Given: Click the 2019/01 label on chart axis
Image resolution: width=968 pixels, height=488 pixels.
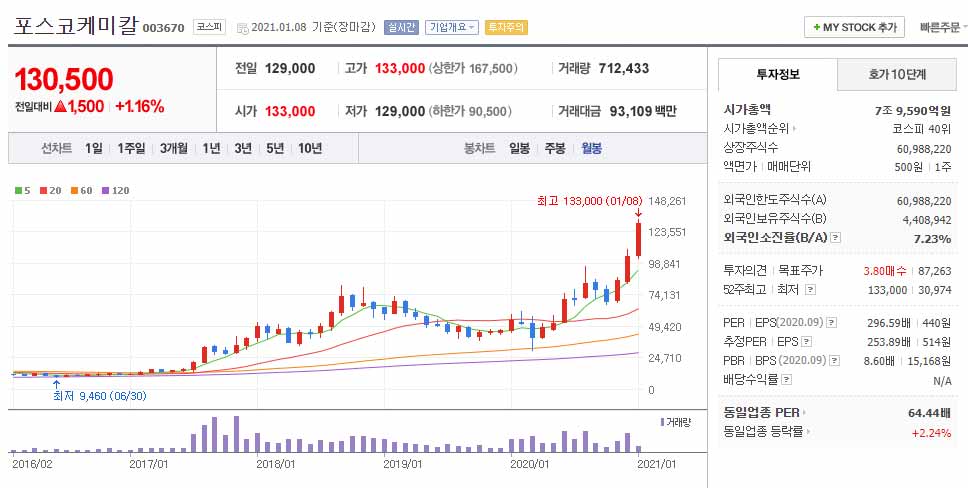Looking at the screenshot, I should point(403,464).
